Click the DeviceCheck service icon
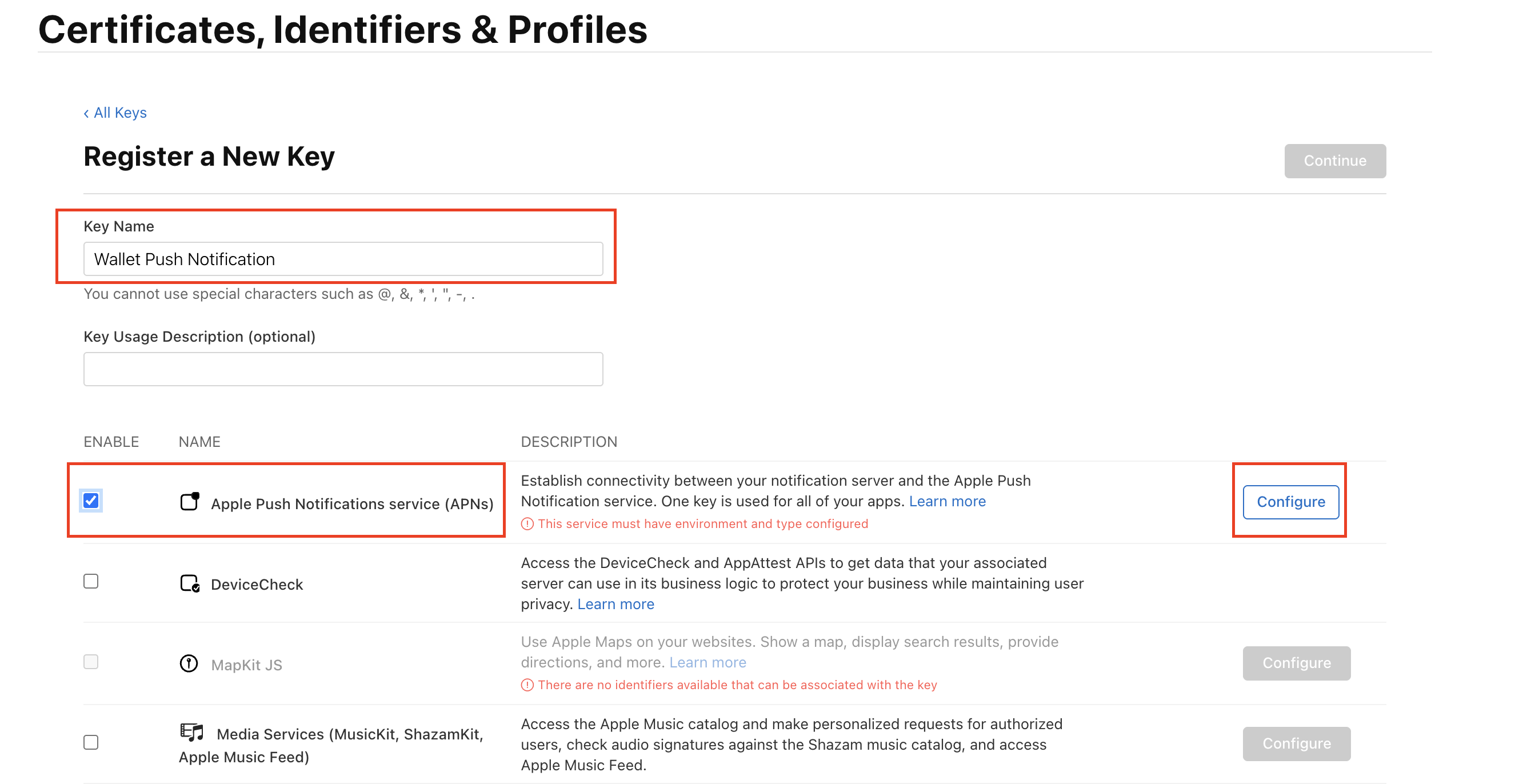 (x=189, y=582)
